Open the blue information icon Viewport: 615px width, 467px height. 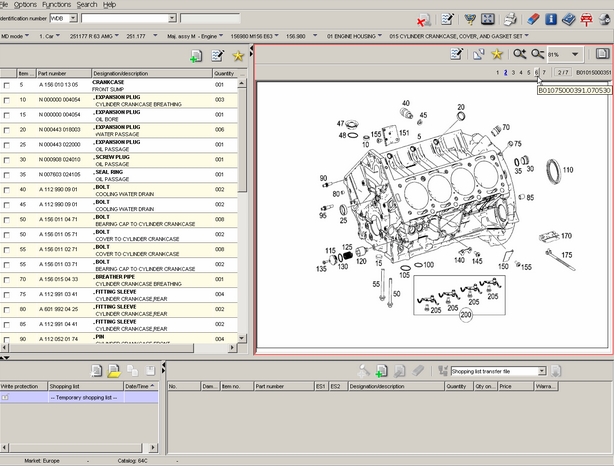tap(551, 19)
